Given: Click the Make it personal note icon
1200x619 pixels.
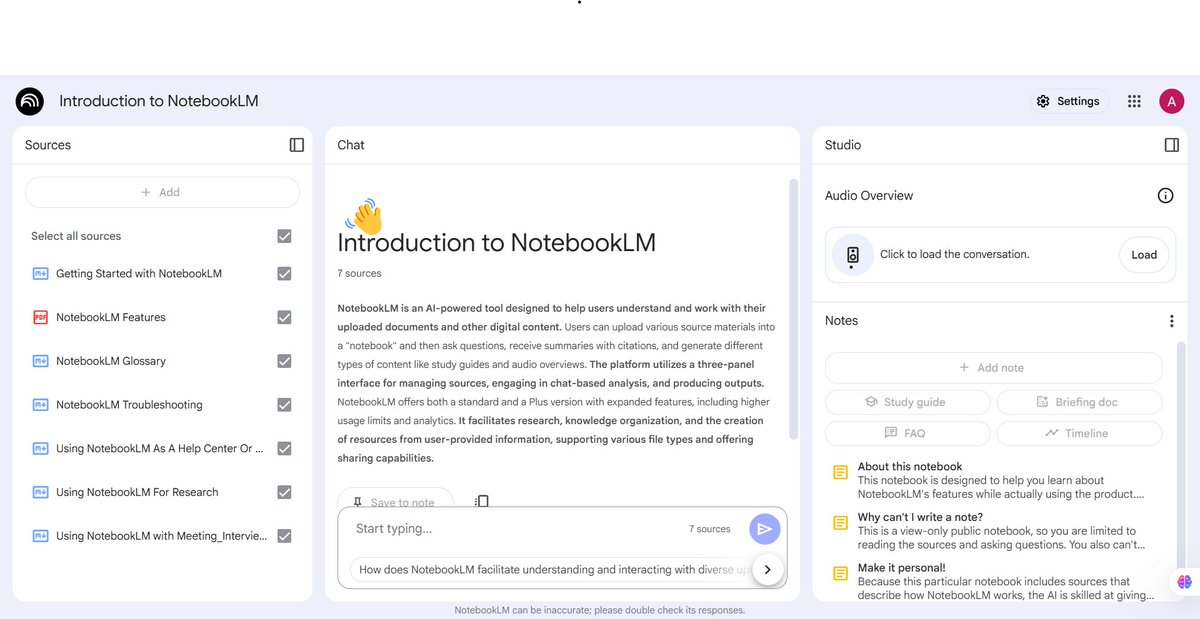Looking at the screenshot, I should [841, 574].
